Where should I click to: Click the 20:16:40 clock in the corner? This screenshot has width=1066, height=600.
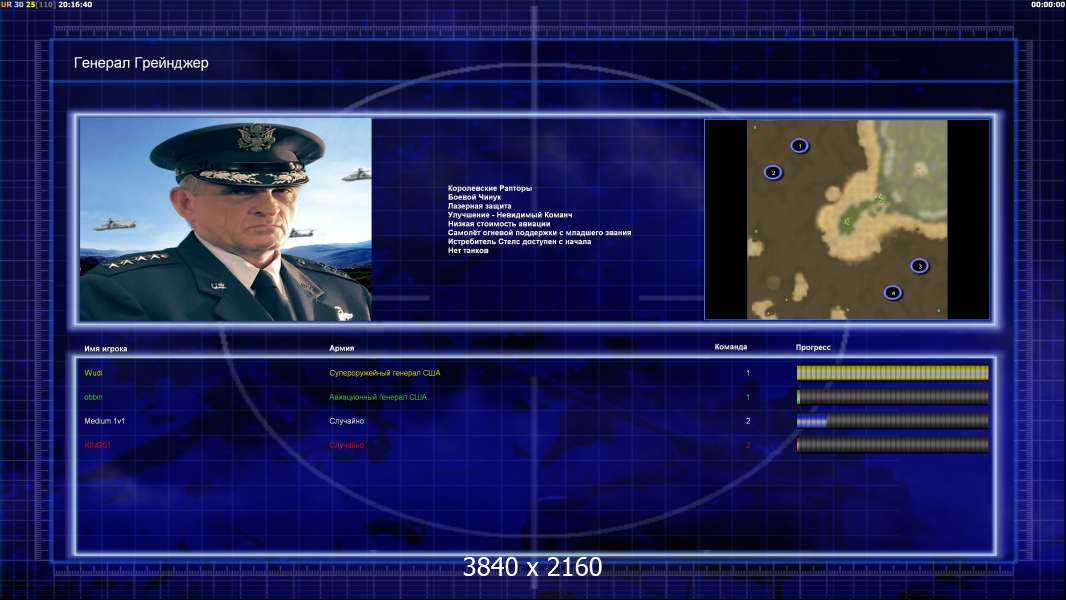75,4
